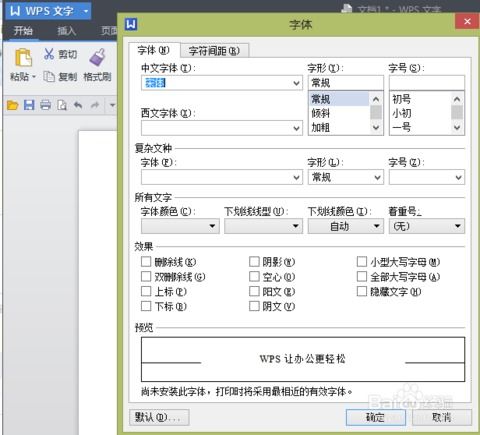Toggle the 阳文(E) checkbox

(x=254, y=291)
